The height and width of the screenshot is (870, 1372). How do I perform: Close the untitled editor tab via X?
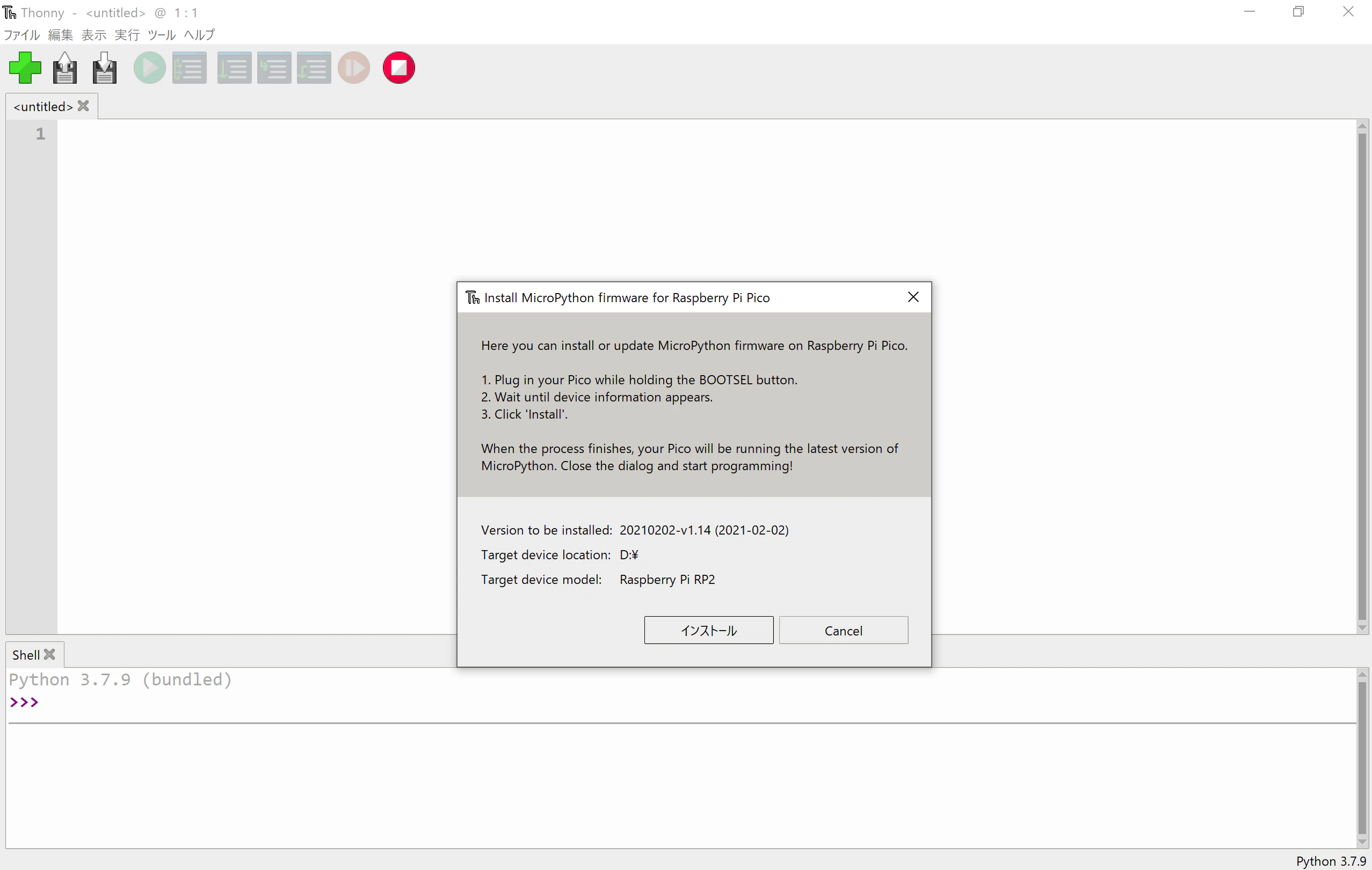coord(83,106)
